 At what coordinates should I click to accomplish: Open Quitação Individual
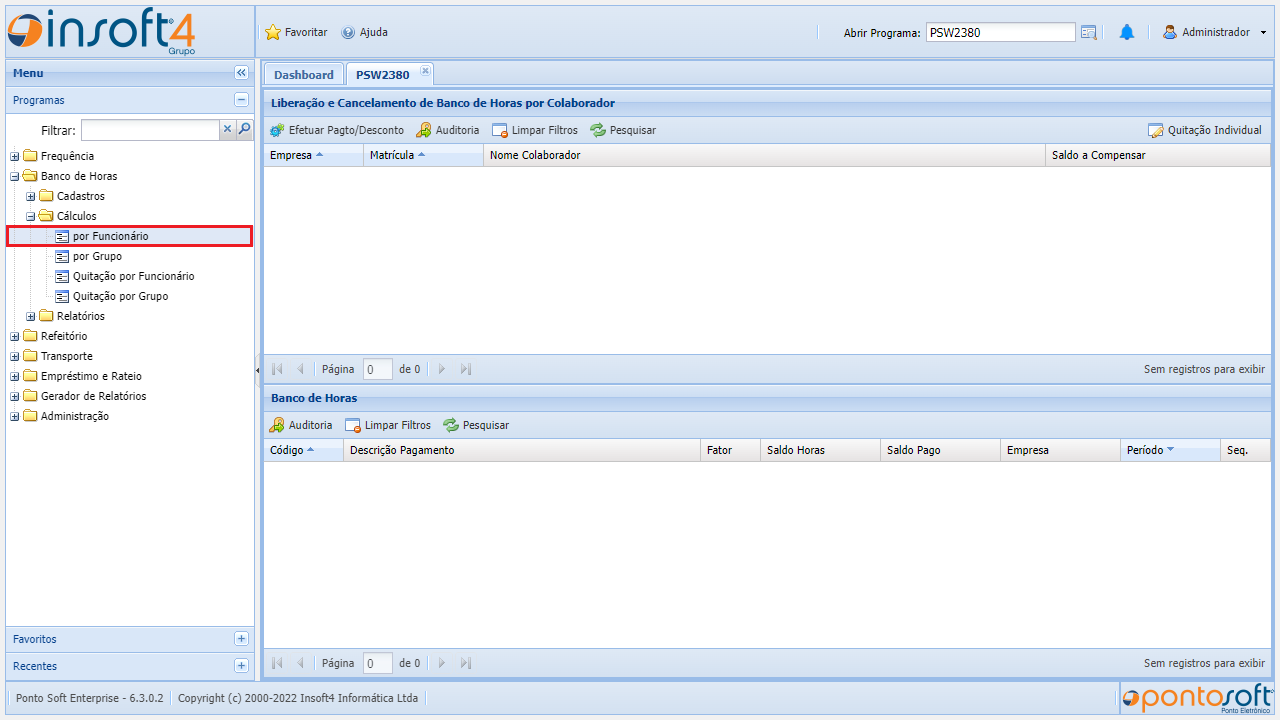(1205, 130)
